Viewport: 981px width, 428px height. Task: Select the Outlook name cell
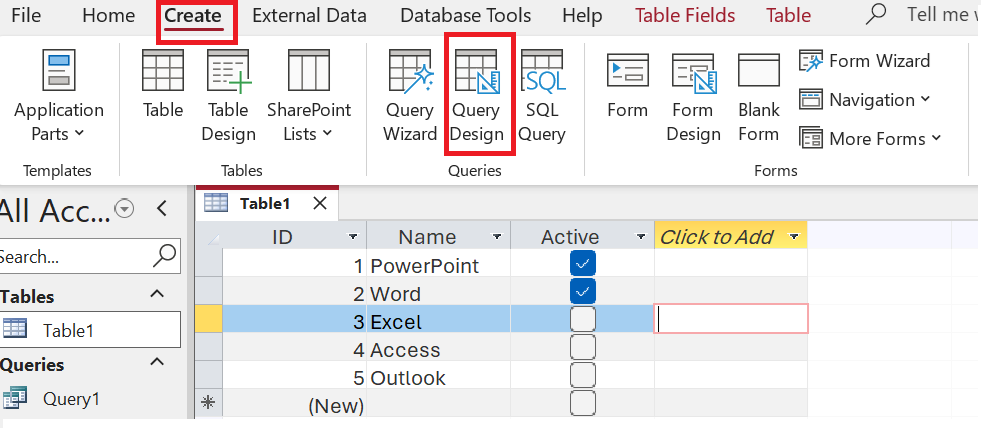point(439,375)
